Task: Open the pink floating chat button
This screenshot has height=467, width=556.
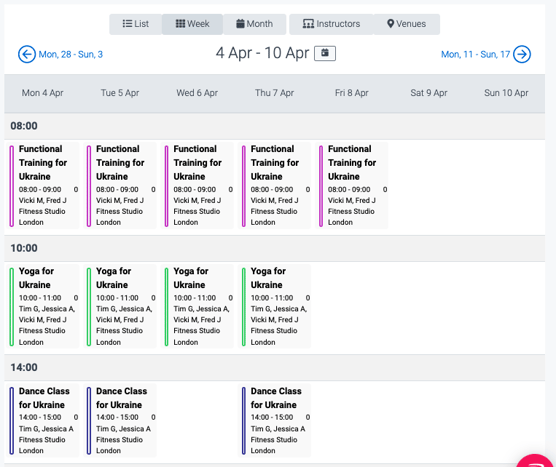Action: (x=535, y=461)
